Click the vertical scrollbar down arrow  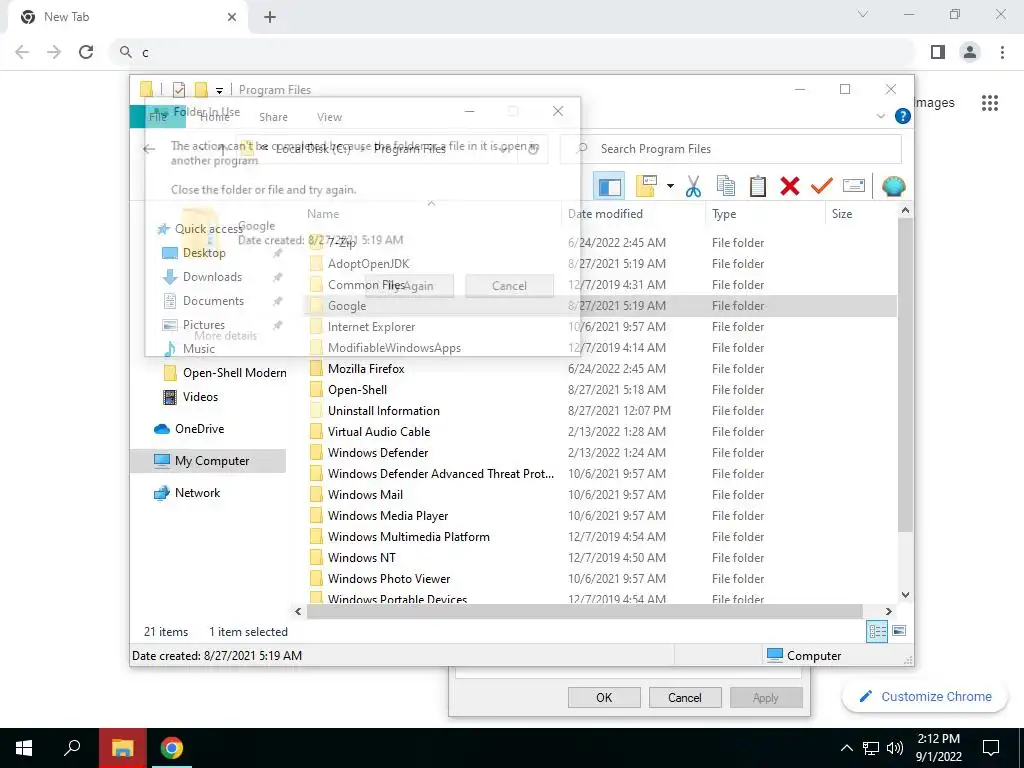coord(905,595)
